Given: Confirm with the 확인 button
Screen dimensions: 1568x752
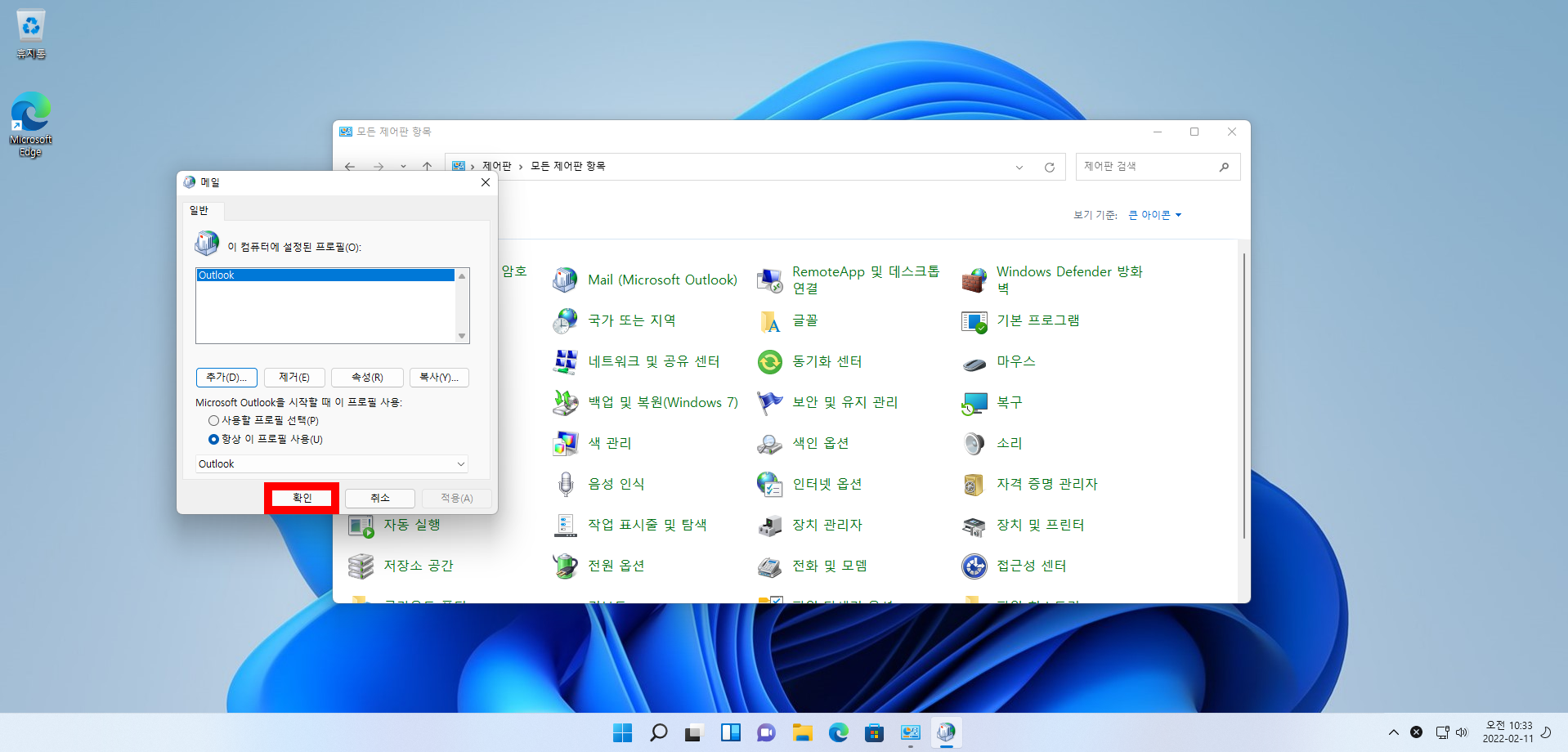Looking at the screenshot, I should pyautogui.click(x=302, y=498).
